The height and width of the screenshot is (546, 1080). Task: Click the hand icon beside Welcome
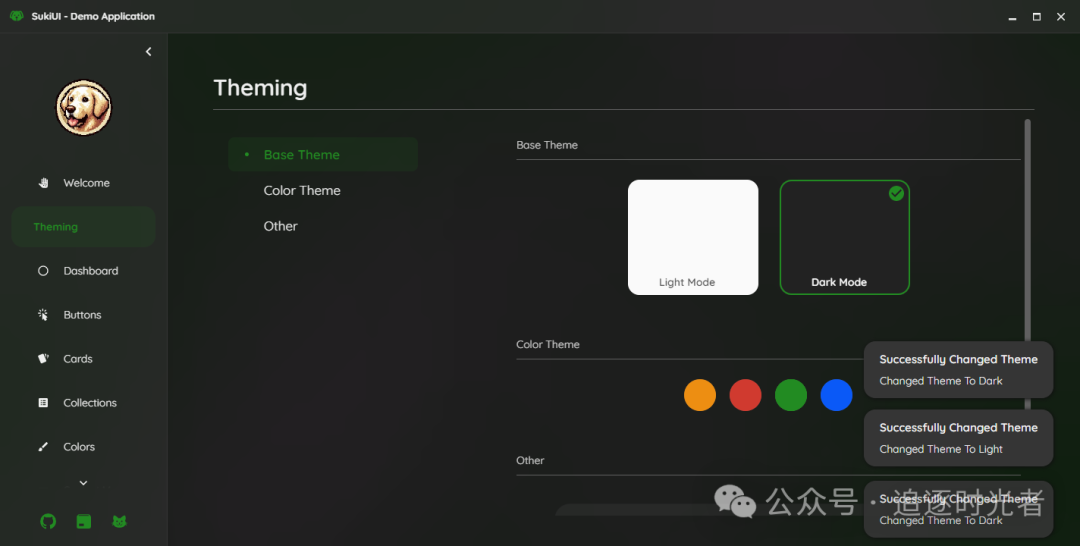(x=43, y=183)
